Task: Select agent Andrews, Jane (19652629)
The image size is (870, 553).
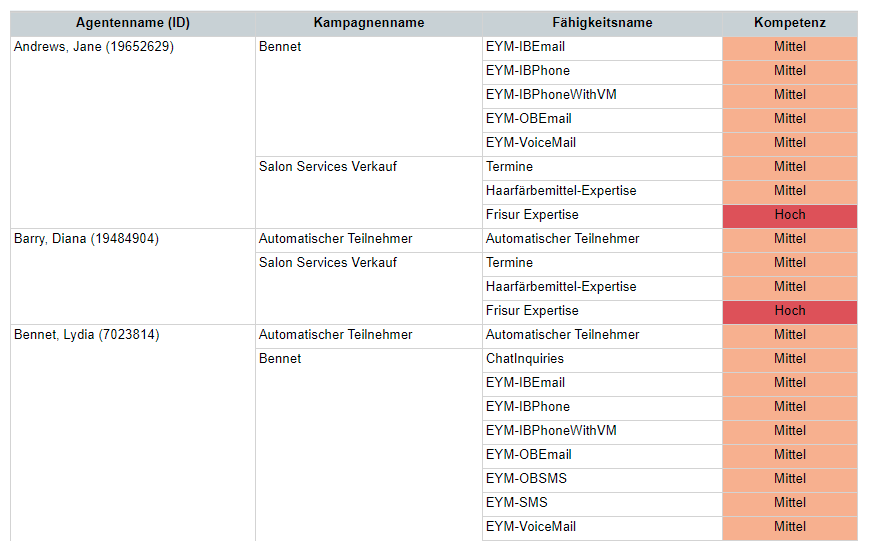Action: (94, 47)
